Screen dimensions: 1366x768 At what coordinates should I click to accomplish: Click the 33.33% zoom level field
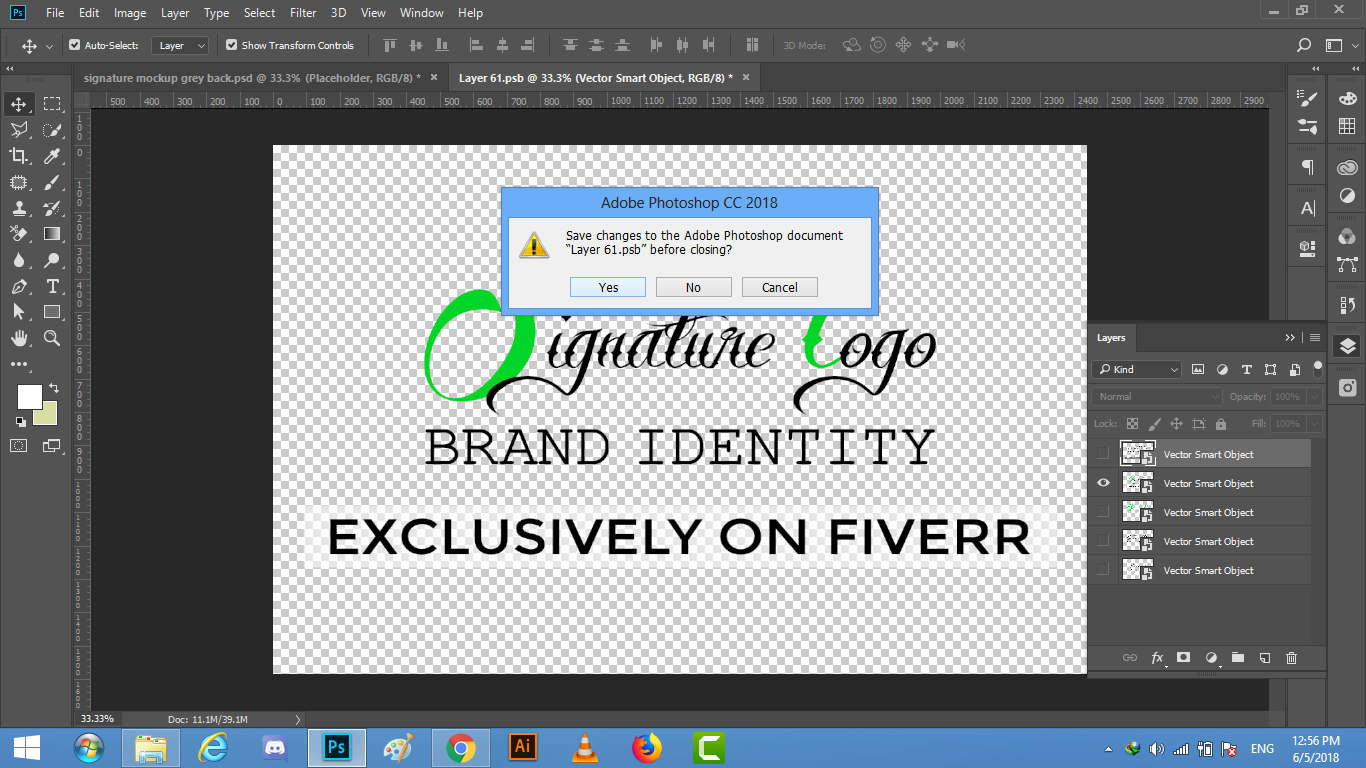pyautogui.click(x=98, y=719)
